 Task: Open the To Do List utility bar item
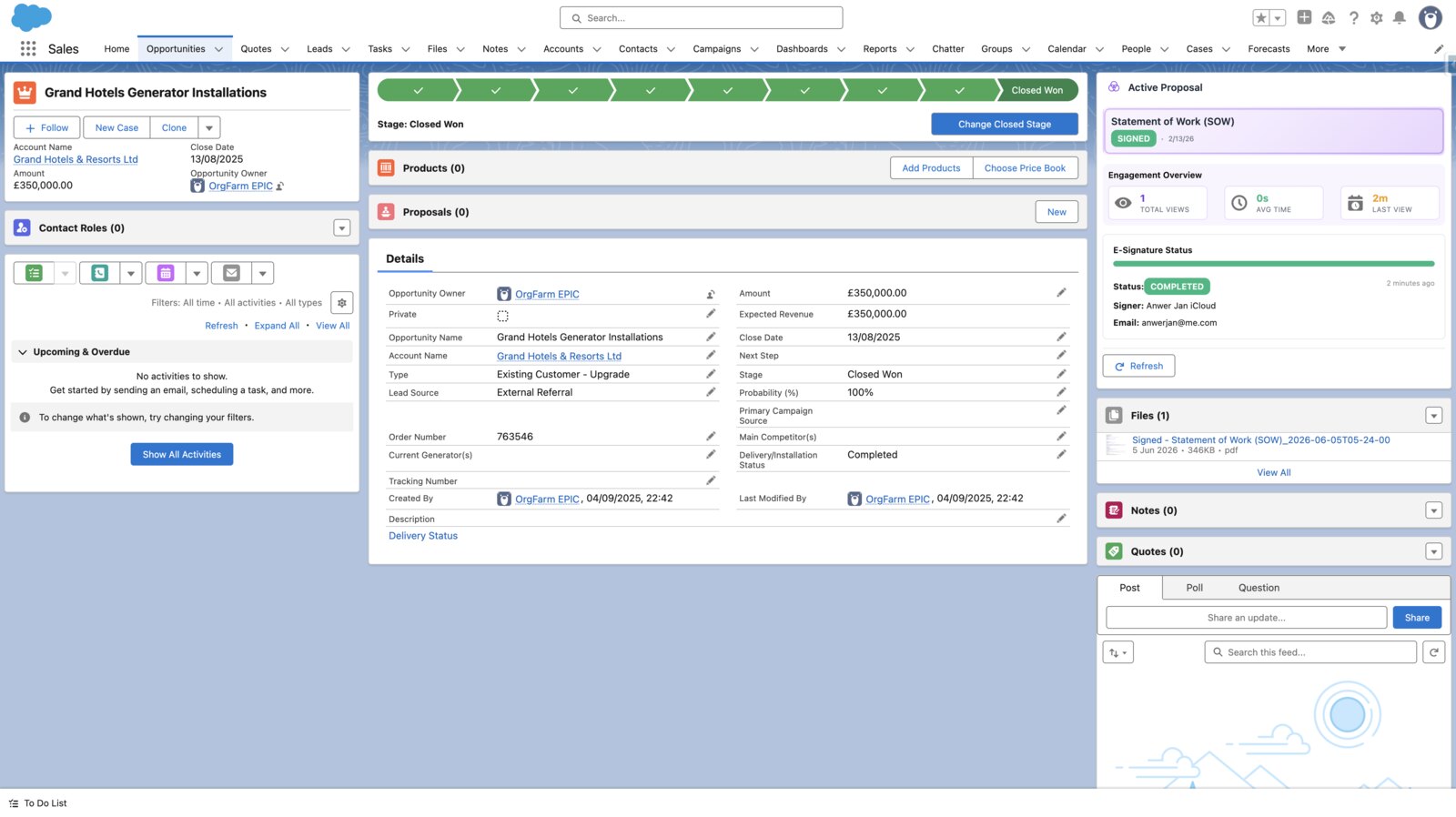pyautogui.click(x=38, y=803)
